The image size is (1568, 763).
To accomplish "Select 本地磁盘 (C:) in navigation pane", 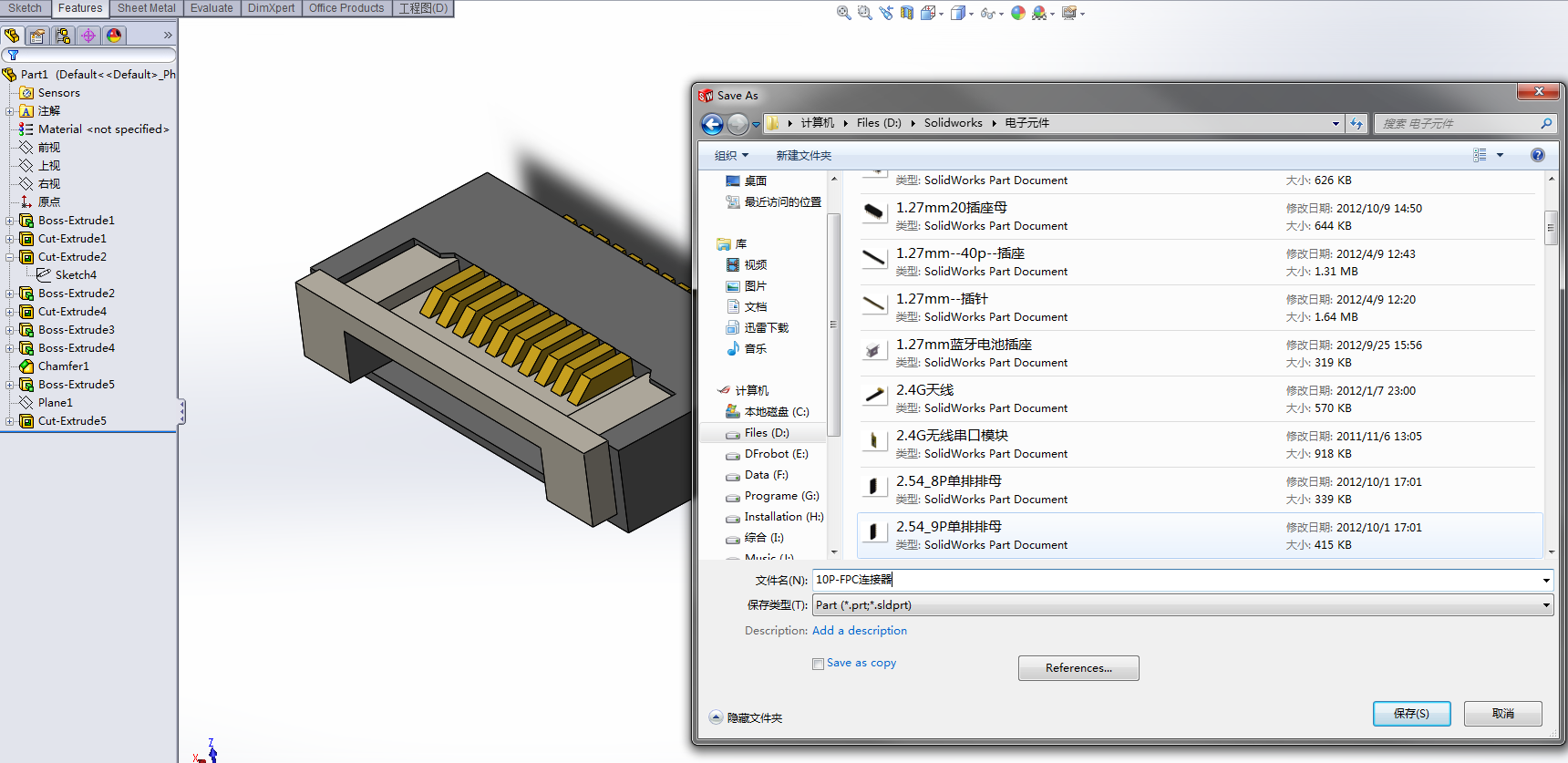I will click(x=776, y=412).
